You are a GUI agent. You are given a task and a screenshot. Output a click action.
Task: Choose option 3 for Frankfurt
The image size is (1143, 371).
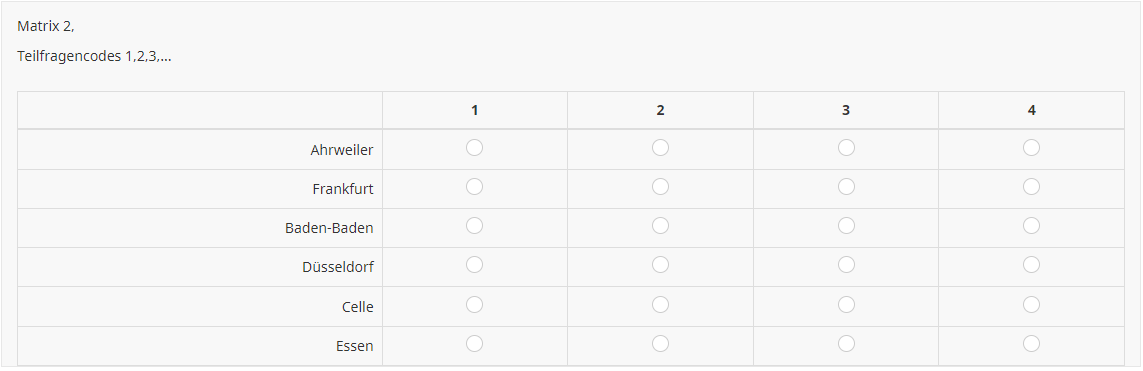tap(846, 187)
